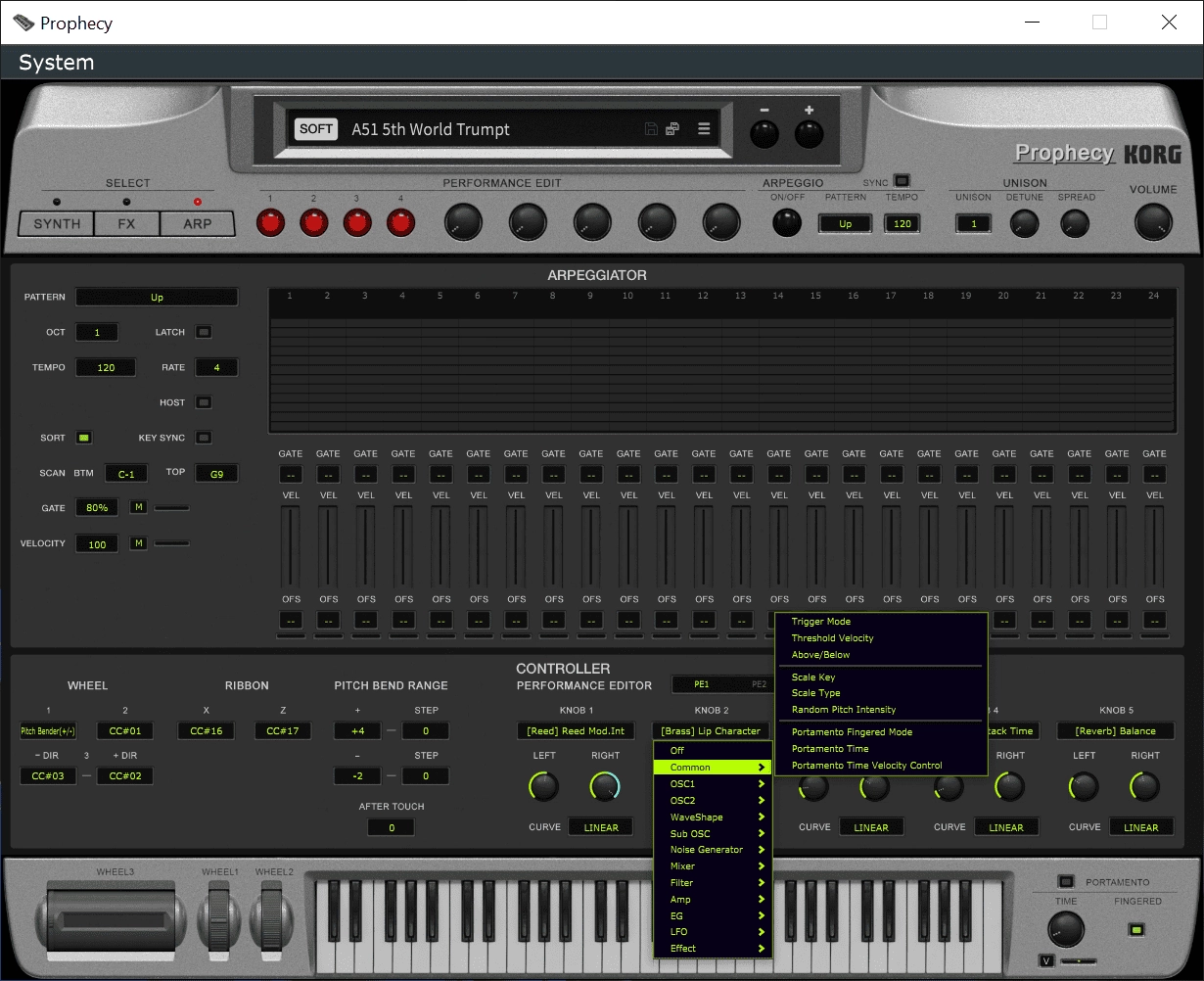The width and height of the screenshot is (1204, 981).
Task: Open the top-panel Arpeggio Pattern selector
Action: click(x=845, y=223)
